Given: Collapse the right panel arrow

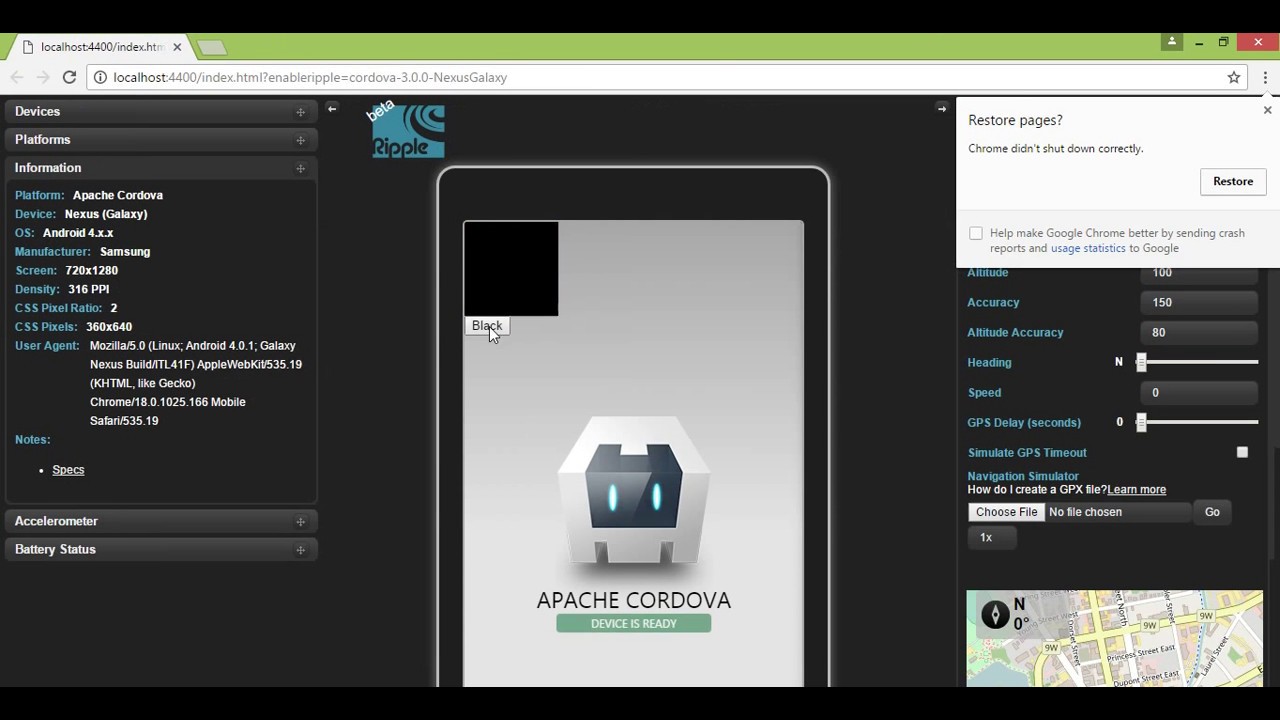Looking at the screenshot, I should point(941,108).
